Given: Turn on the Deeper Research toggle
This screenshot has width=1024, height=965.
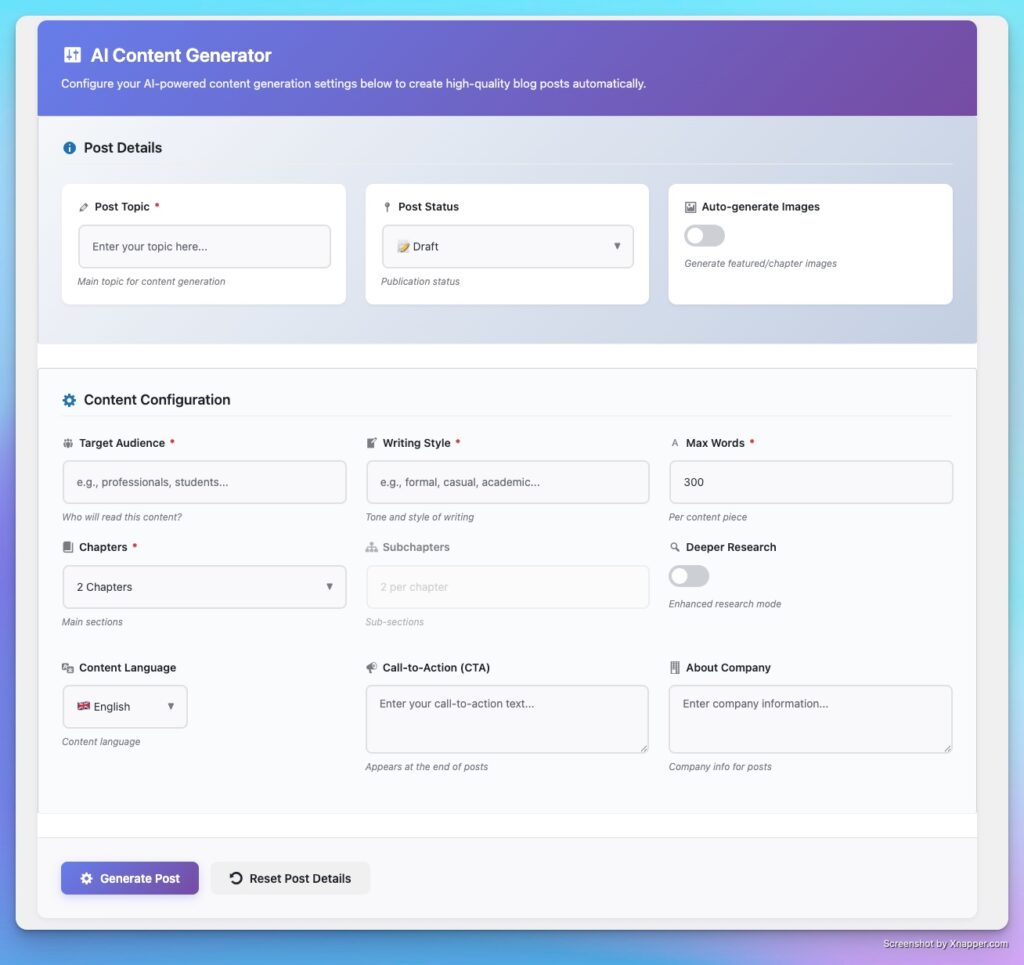Looking at the screenshot, I should tap(689, 576).
